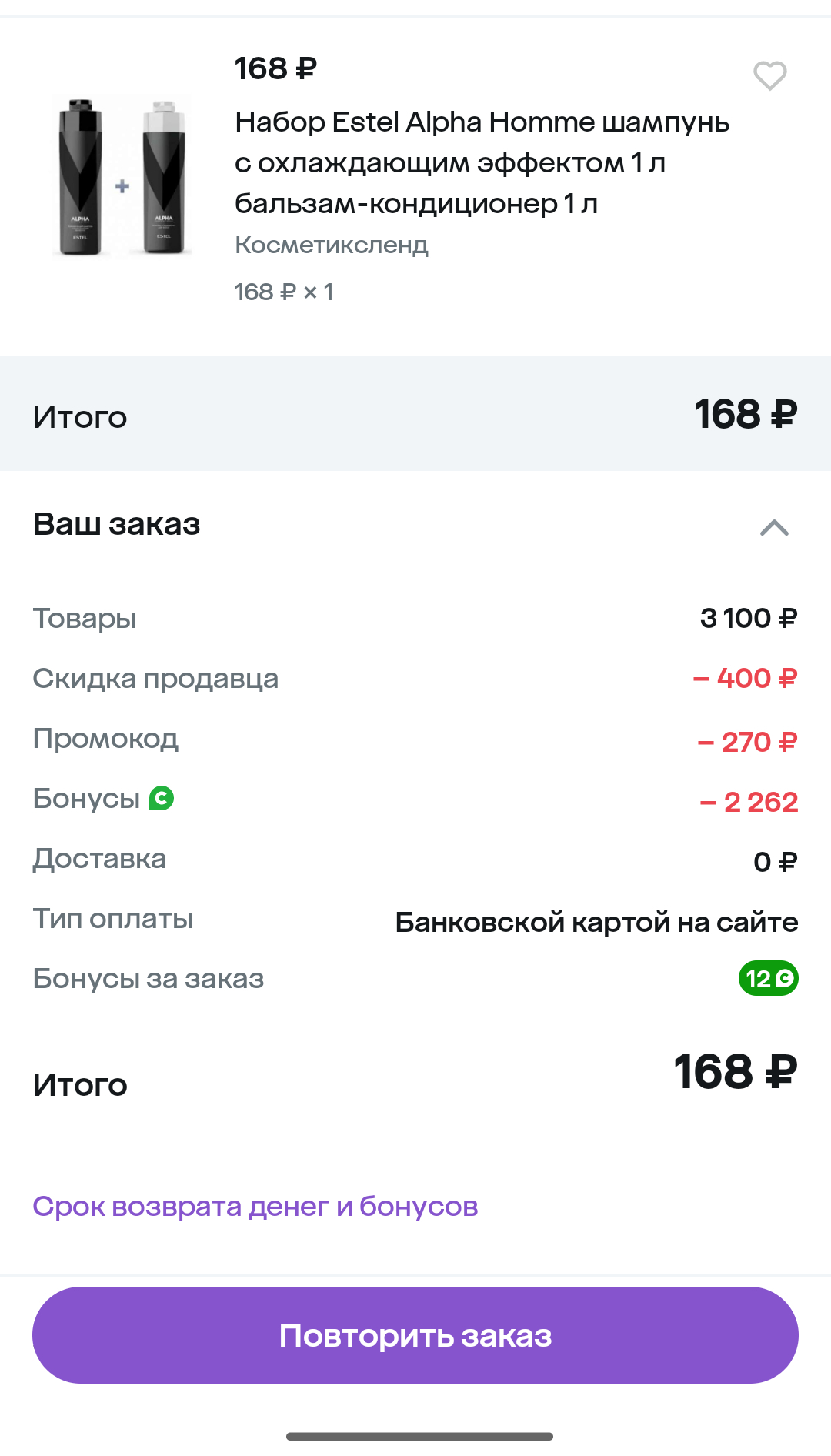Tap the Скидка продавца discount of 400 ₽
This screenshot has height=1456, width=831.
745,678
